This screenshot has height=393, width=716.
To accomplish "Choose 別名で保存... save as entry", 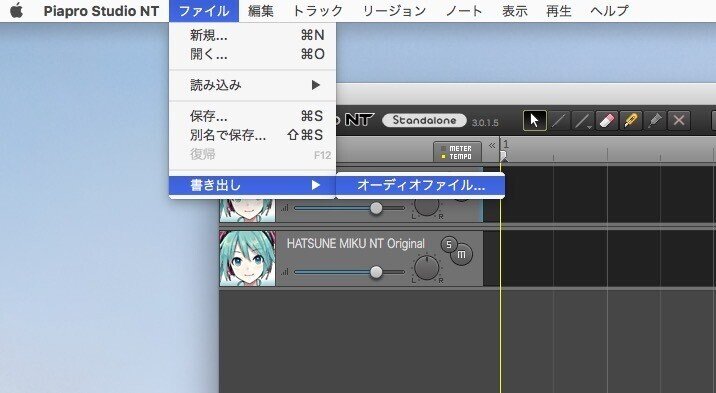I will tap(253, 135).
